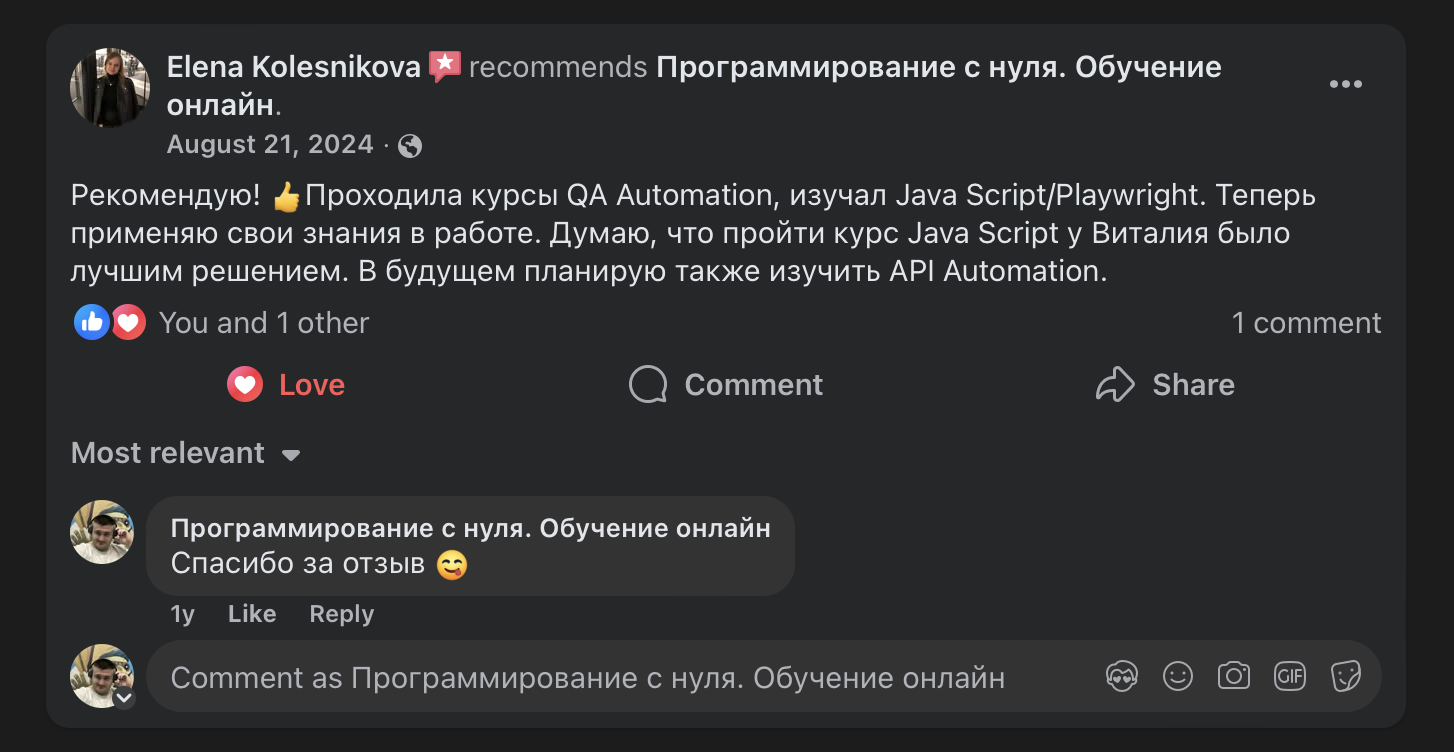Click the comment input field to write a comment
This screenshot has height=752, width=1454.
point(600,676)
